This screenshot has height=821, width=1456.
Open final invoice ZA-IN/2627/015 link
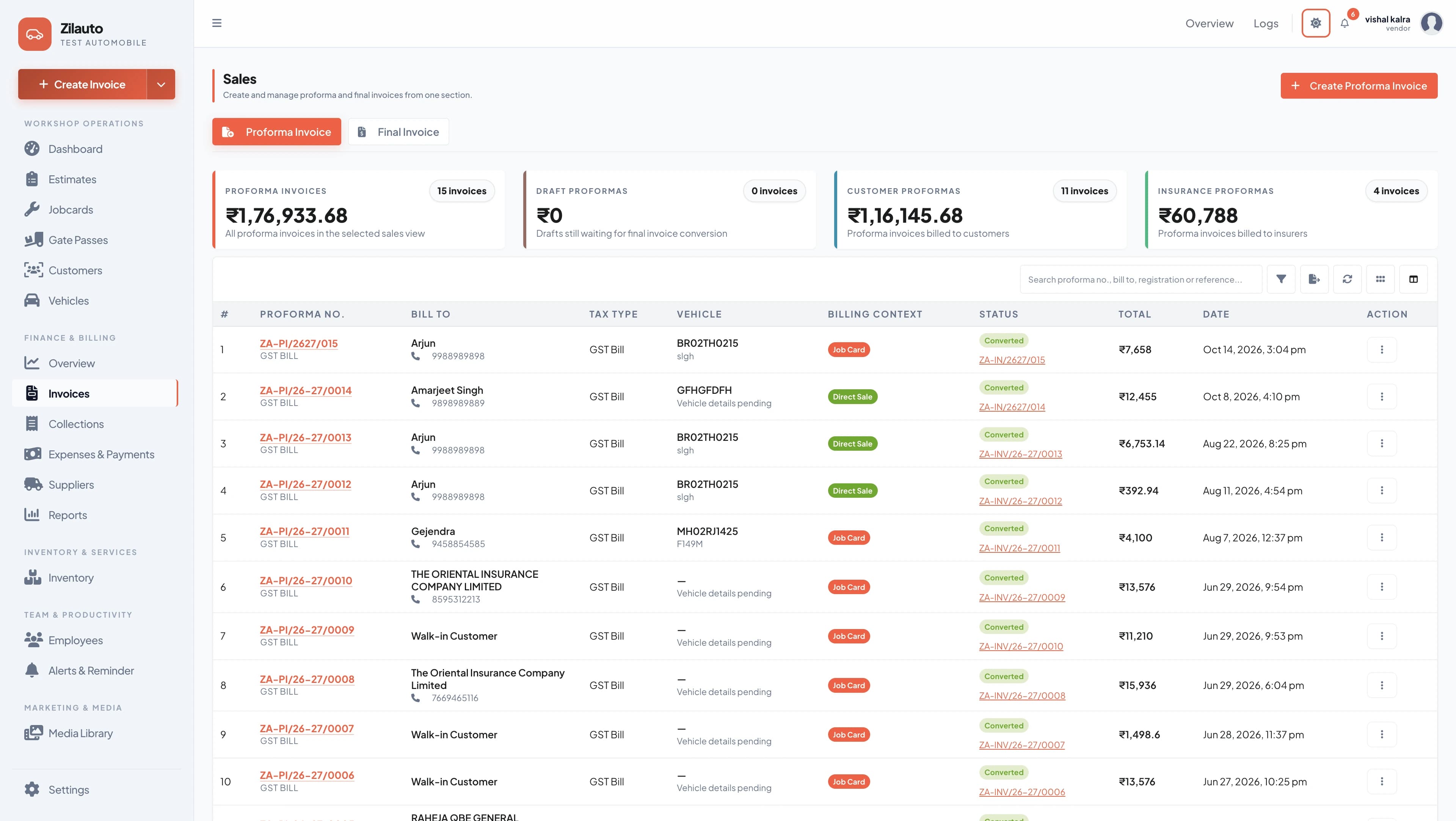1012,360
